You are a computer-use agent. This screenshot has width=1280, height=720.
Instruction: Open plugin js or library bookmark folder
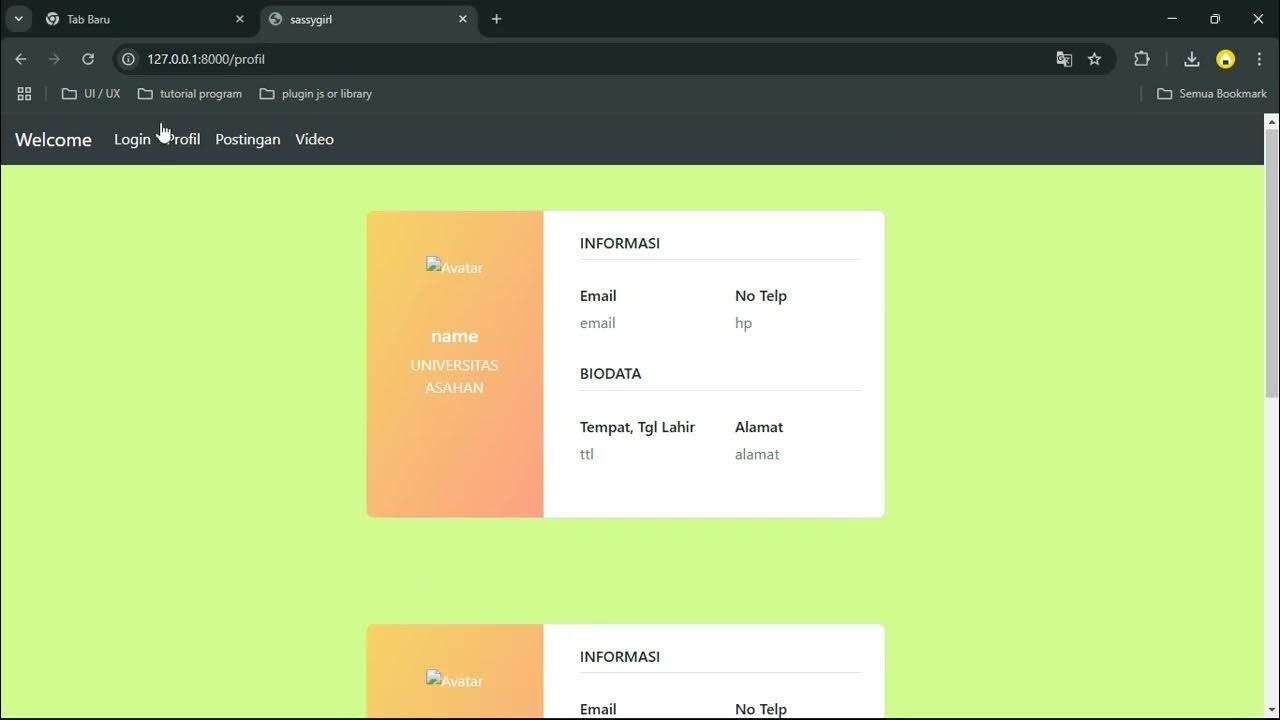[316, 94]
